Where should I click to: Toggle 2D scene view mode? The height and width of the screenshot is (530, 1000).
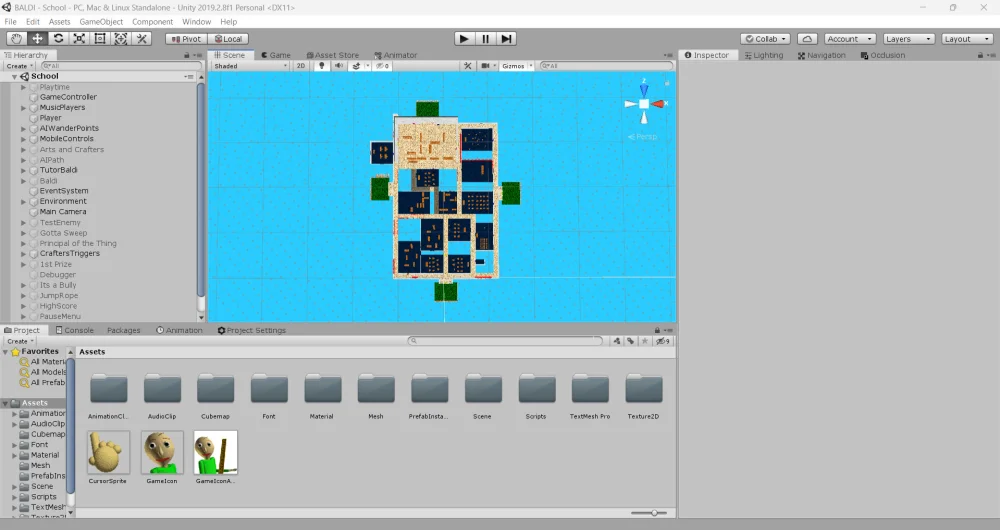coord(301,66)
